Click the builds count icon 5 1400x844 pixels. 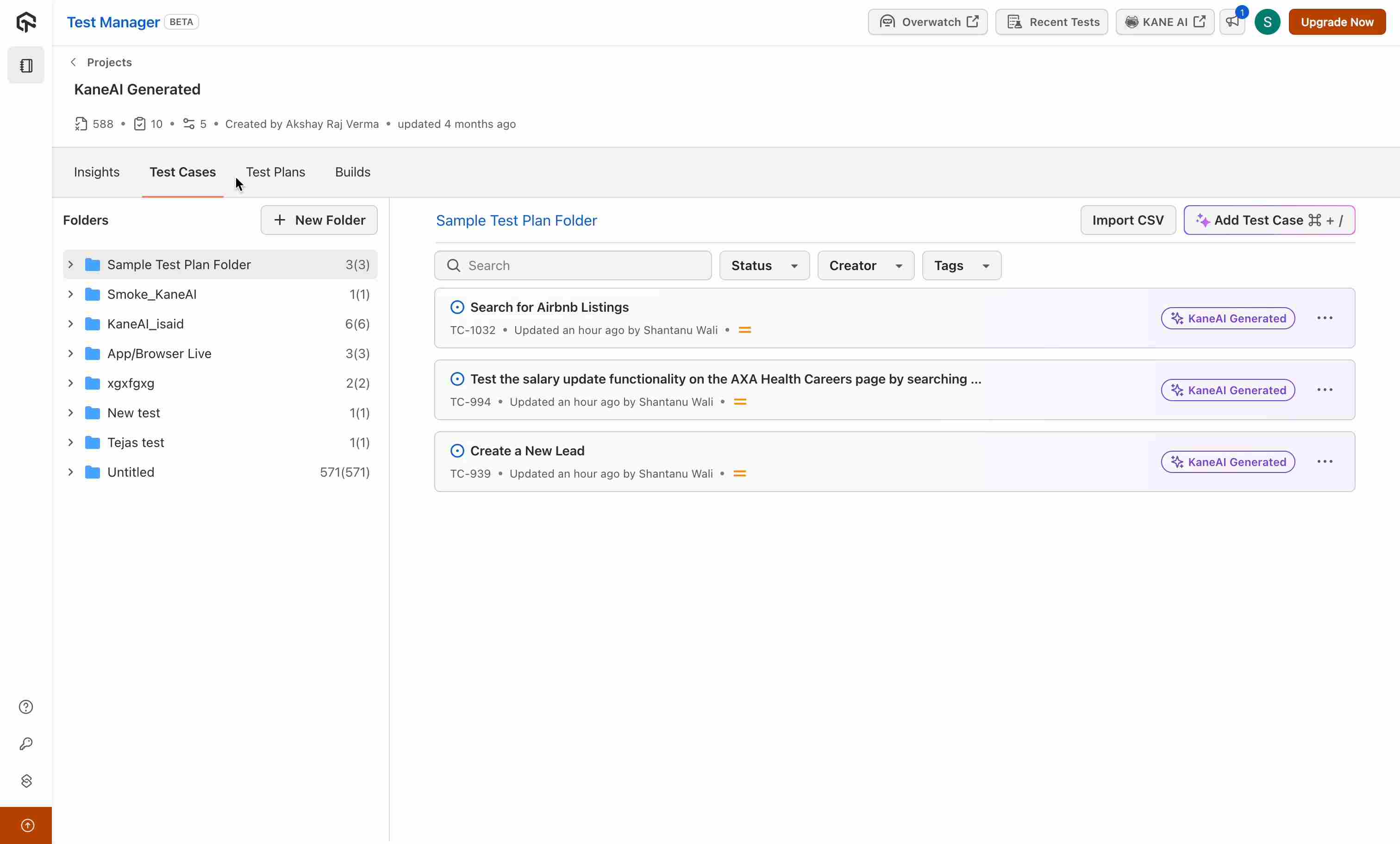(188, 124)
